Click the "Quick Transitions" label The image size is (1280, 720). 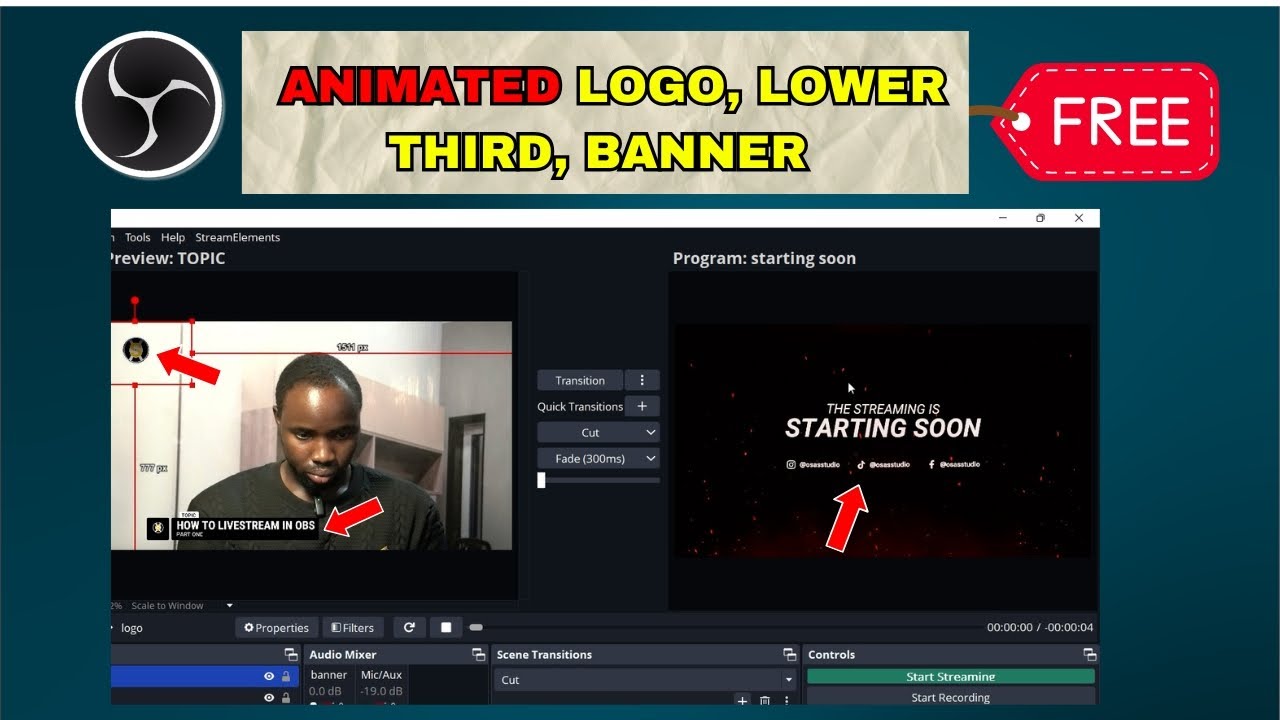coord(580,406)
